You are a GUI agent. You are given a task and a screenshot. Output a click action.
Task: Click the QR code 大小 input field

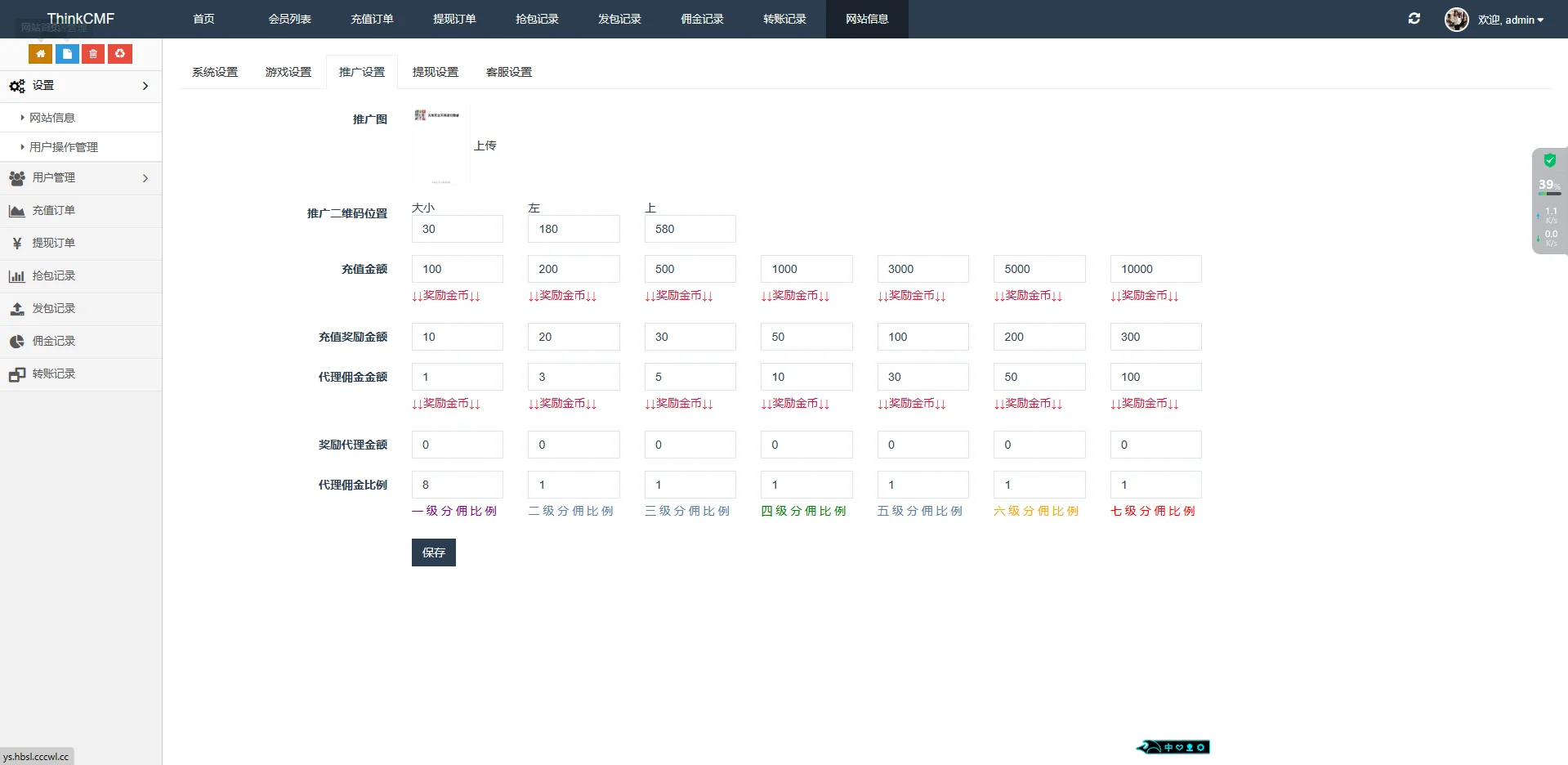[457, 229]
